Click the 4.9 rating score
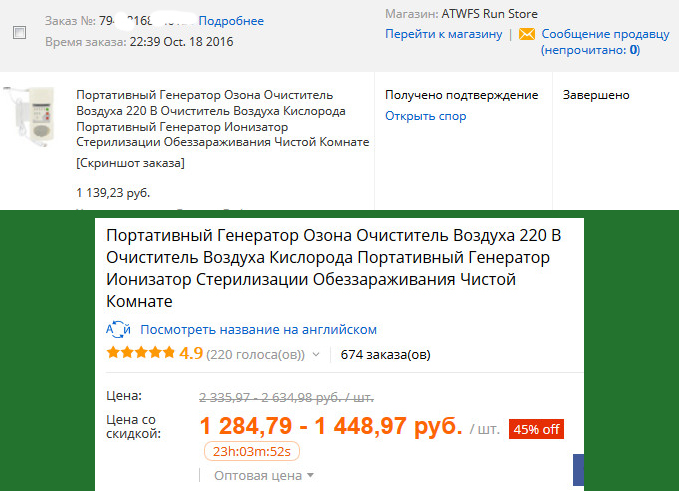This screenshot has width=679, height=491. pos(191,353)
